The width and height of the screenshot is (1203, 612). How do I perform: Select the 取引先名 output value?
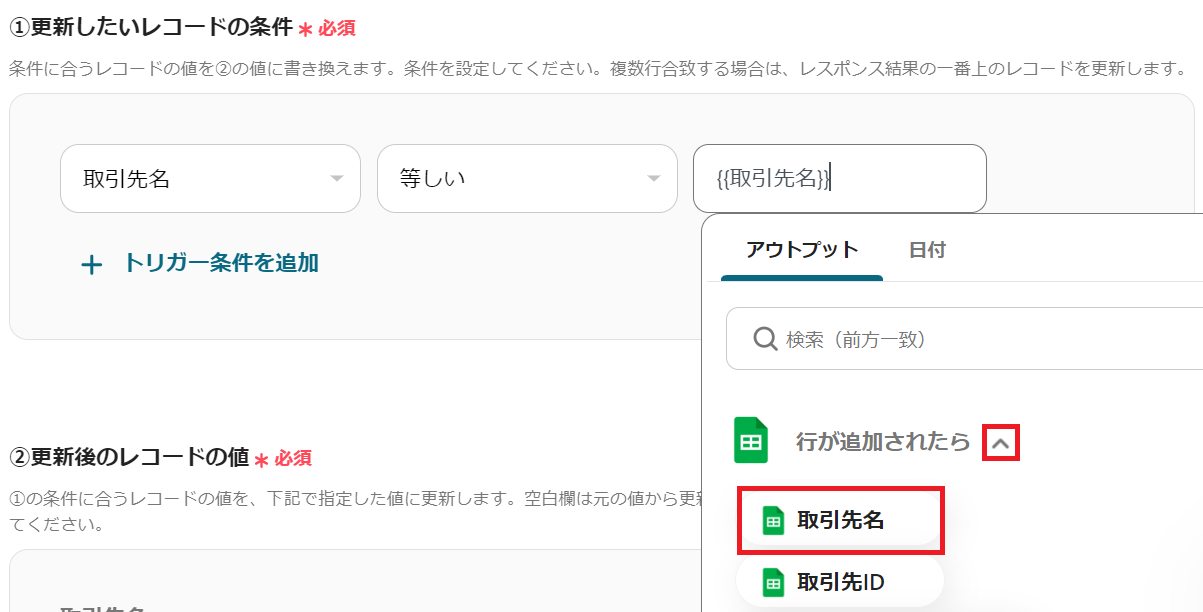[840, 520]
